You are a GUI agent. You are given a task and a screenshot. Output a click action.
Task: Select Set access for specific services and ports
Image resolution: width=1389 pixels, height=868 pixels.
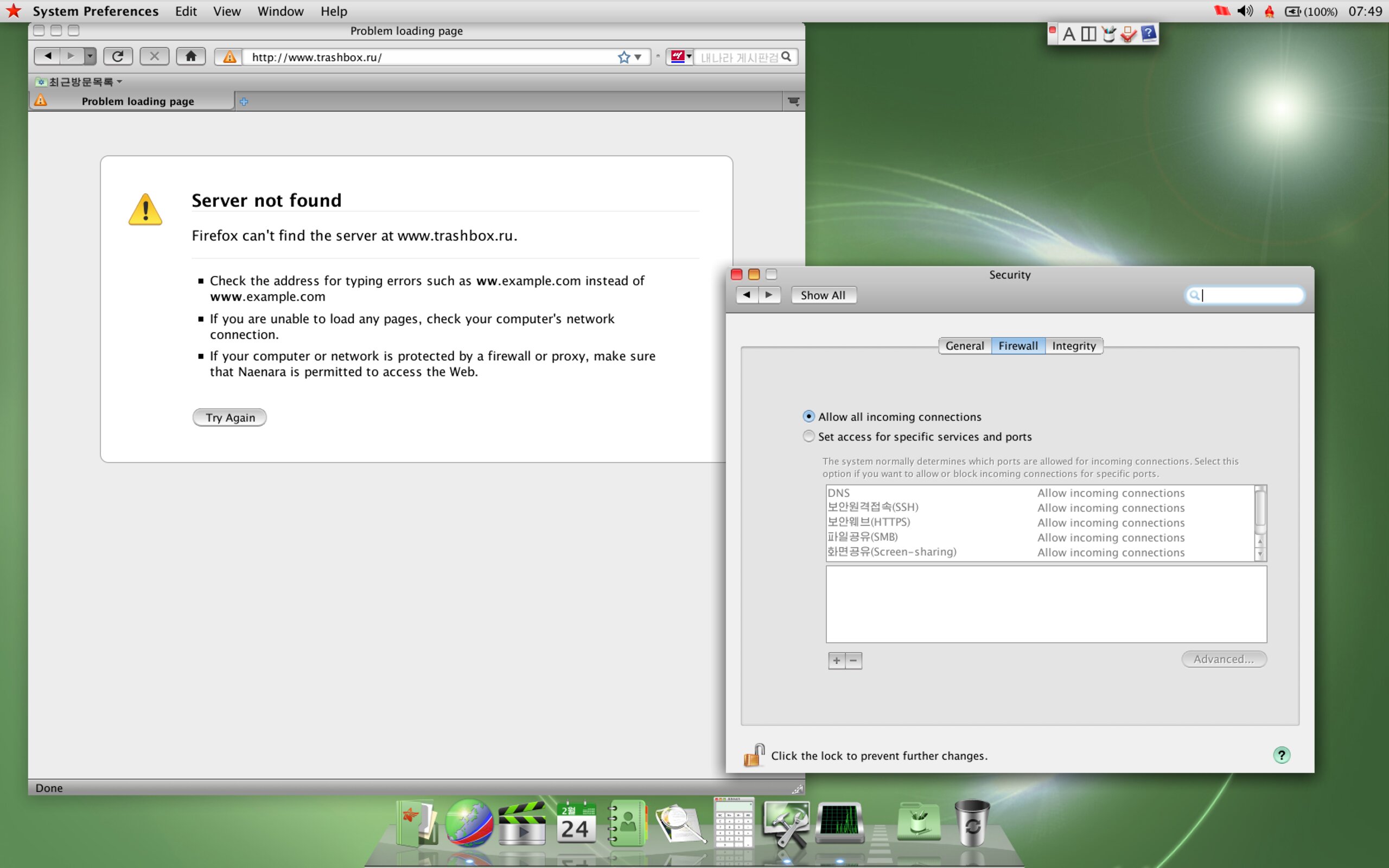coord(808,436)
